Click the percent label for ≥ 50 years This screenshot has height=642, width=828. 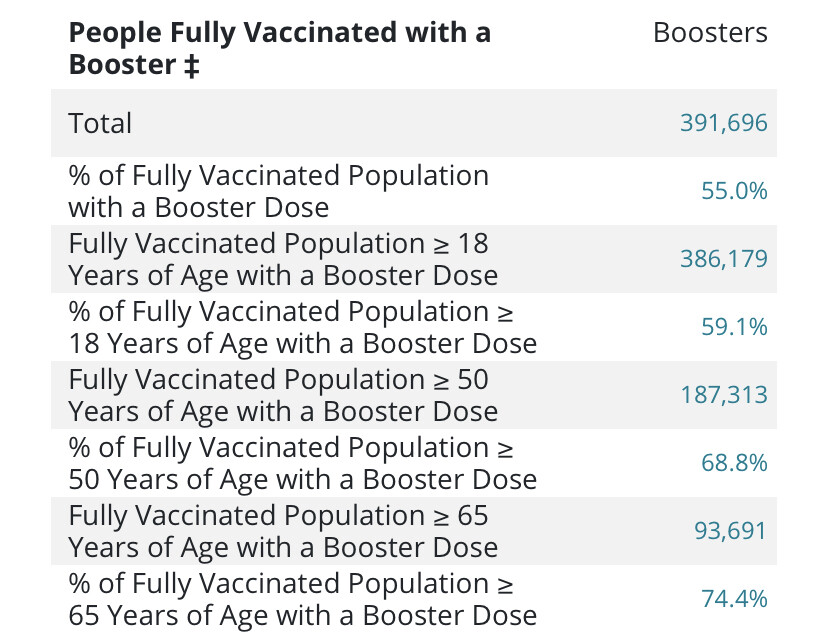coord(302,463)
